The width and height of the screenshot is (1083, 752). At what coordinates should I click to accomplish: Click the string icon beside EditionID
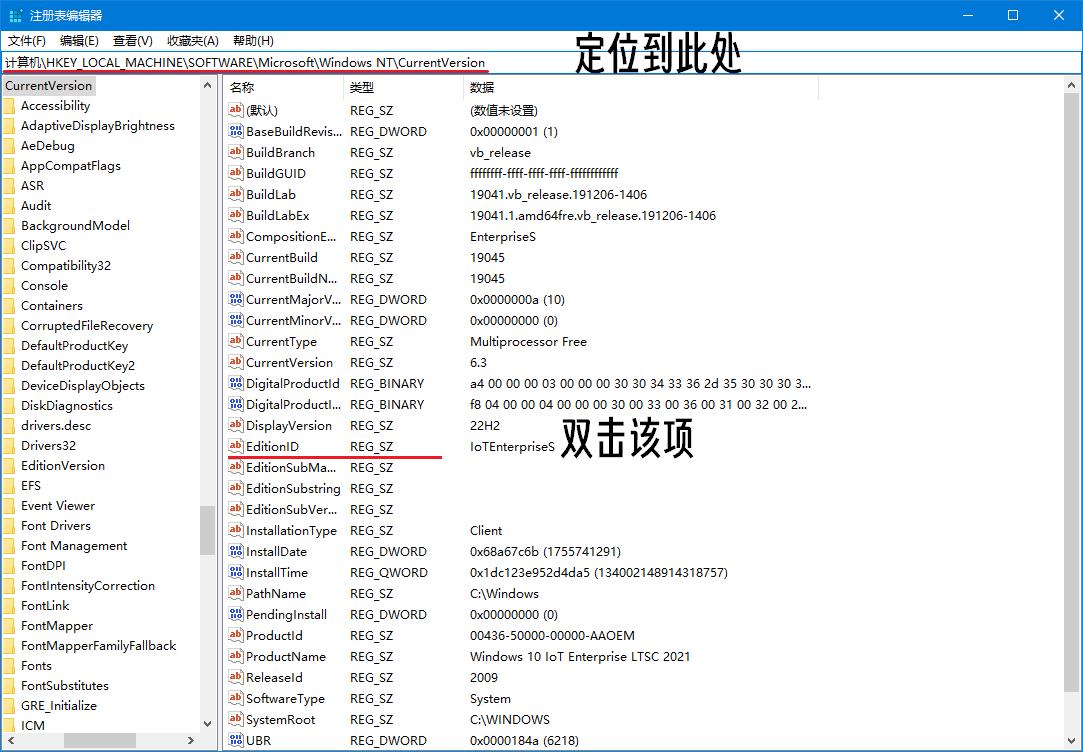pos(236,447)
